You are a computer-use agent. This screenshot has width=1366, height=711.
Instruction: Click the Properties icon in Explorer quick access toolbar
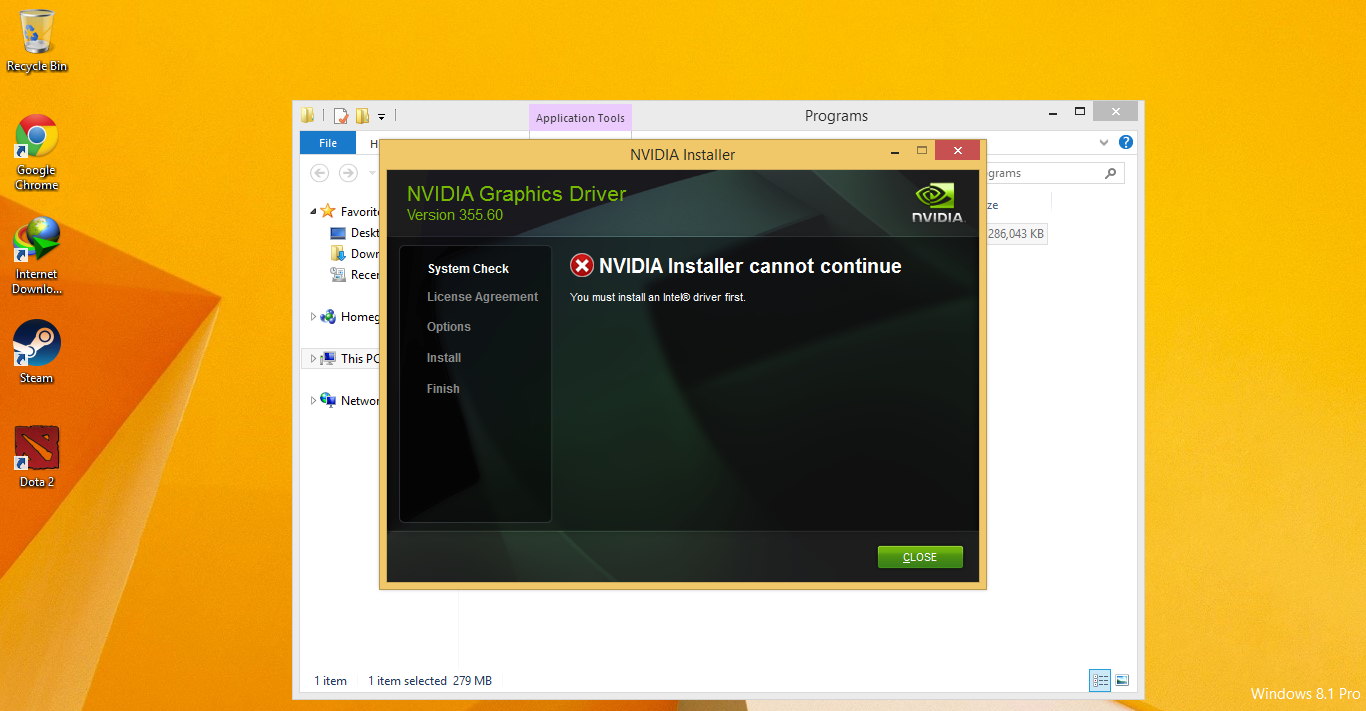[x=341, y=116]
